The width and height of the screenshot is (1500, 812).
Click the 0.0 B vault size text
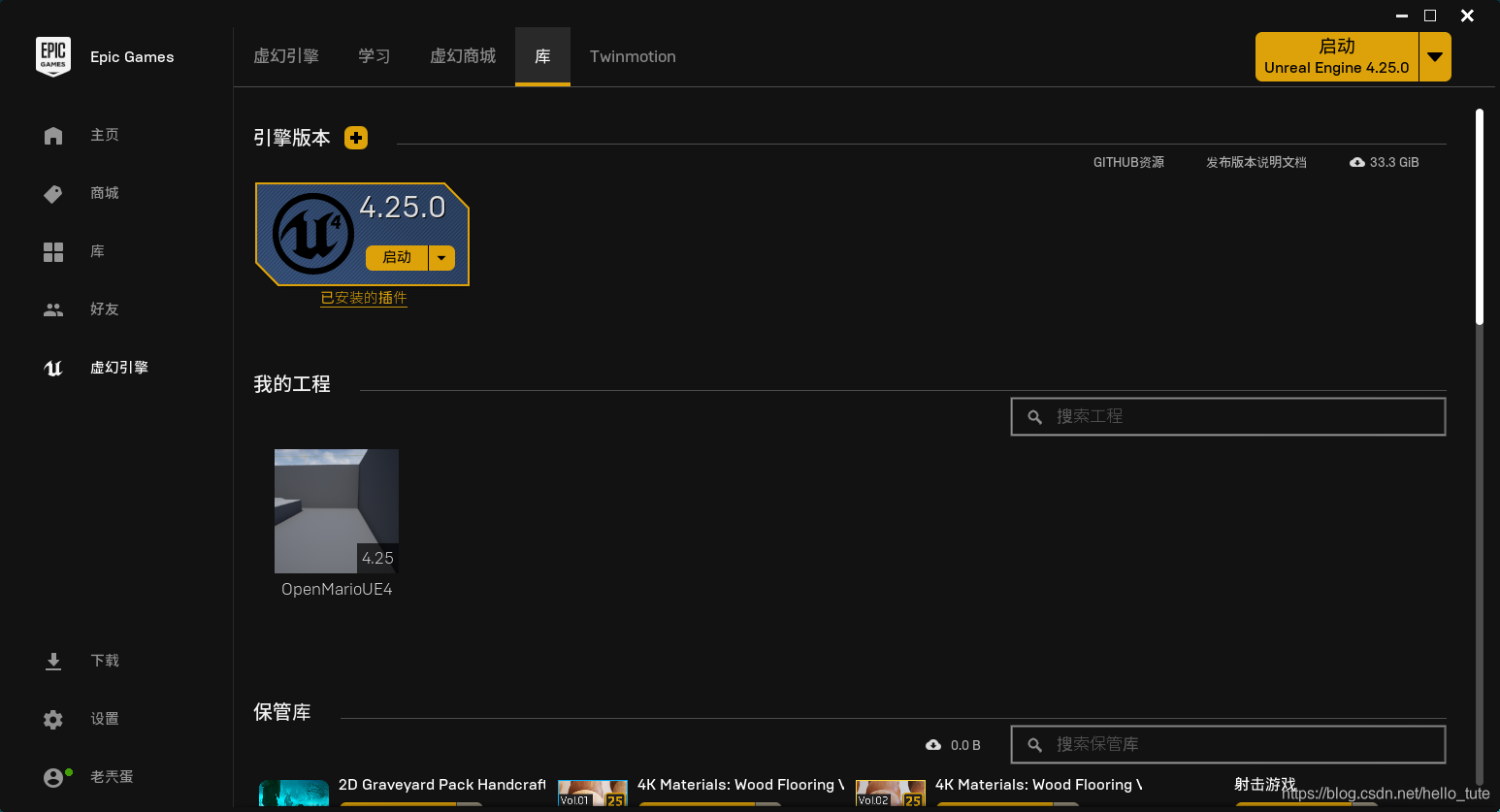pos(965,745)
